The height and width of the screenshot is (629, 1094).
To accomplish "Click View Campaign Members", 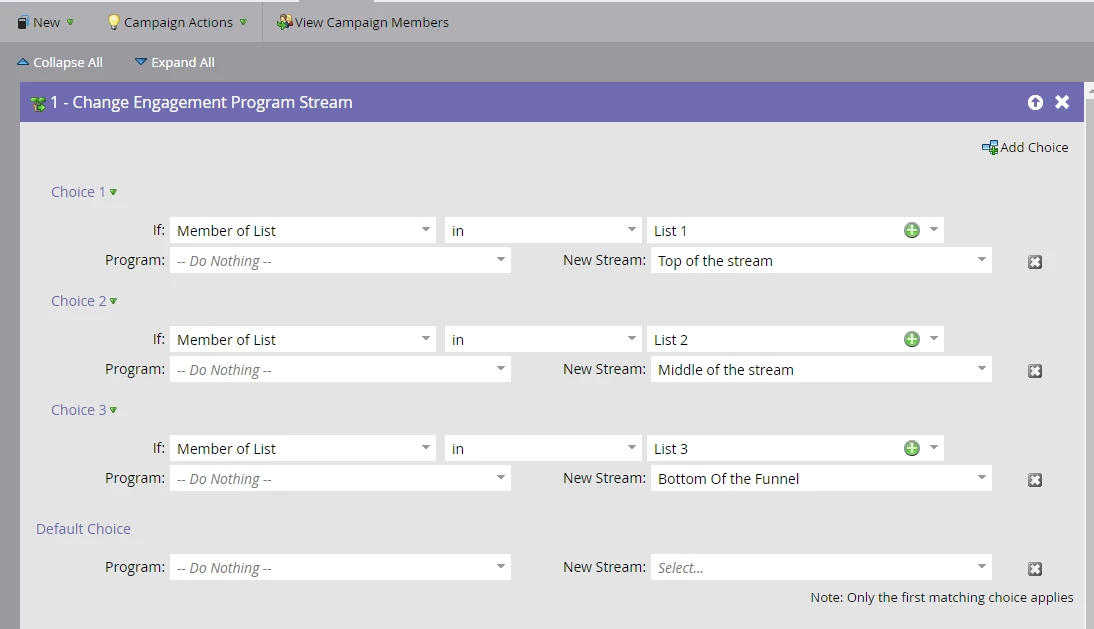I will [363, 22].
